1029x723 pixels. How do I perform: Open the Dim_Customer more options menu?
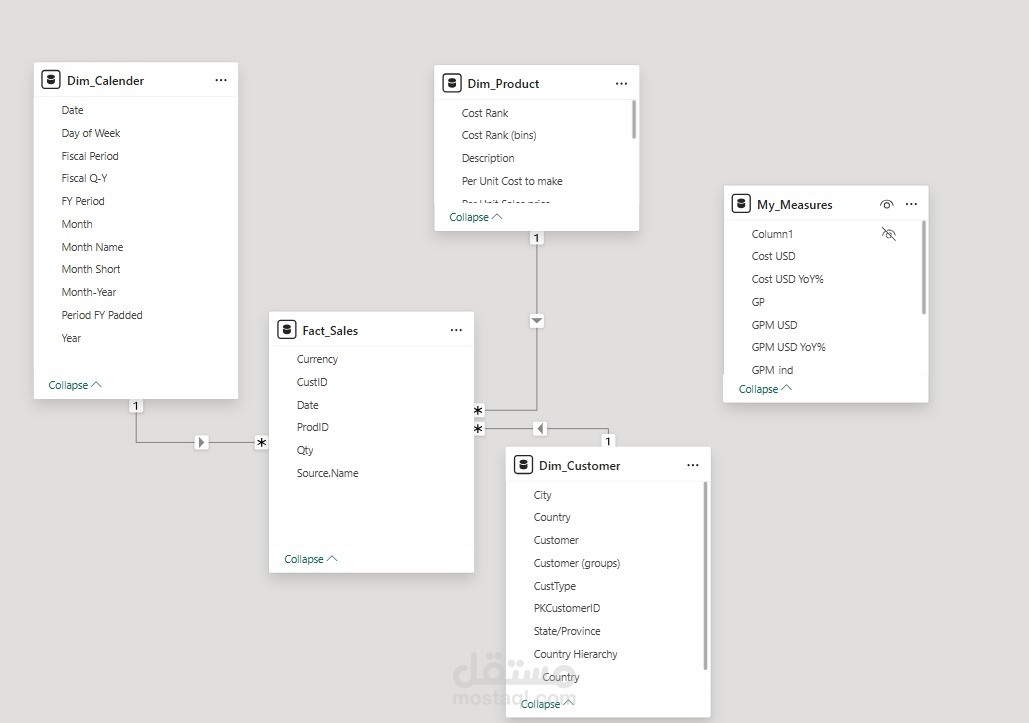coord(693,465)
